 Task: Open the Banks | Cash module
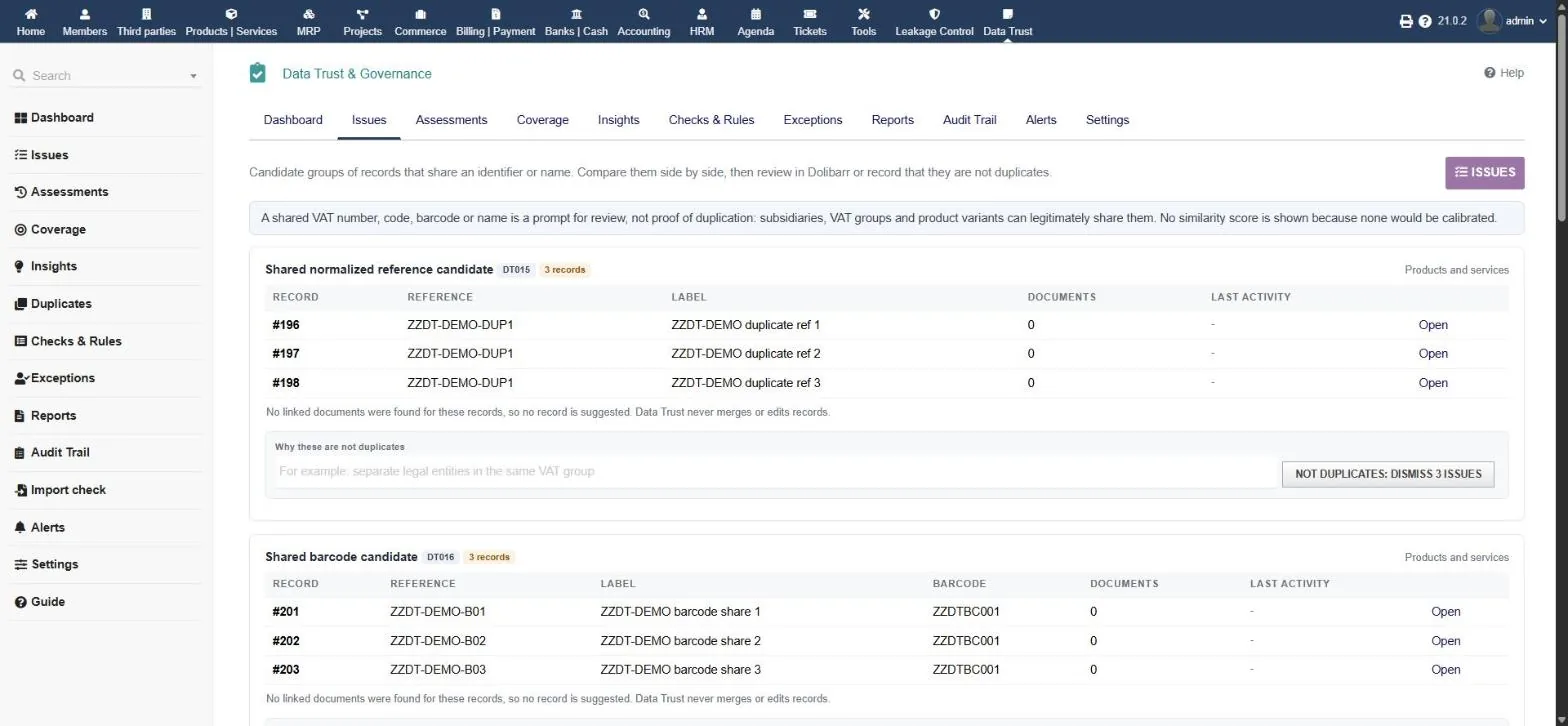click(576, 22)
